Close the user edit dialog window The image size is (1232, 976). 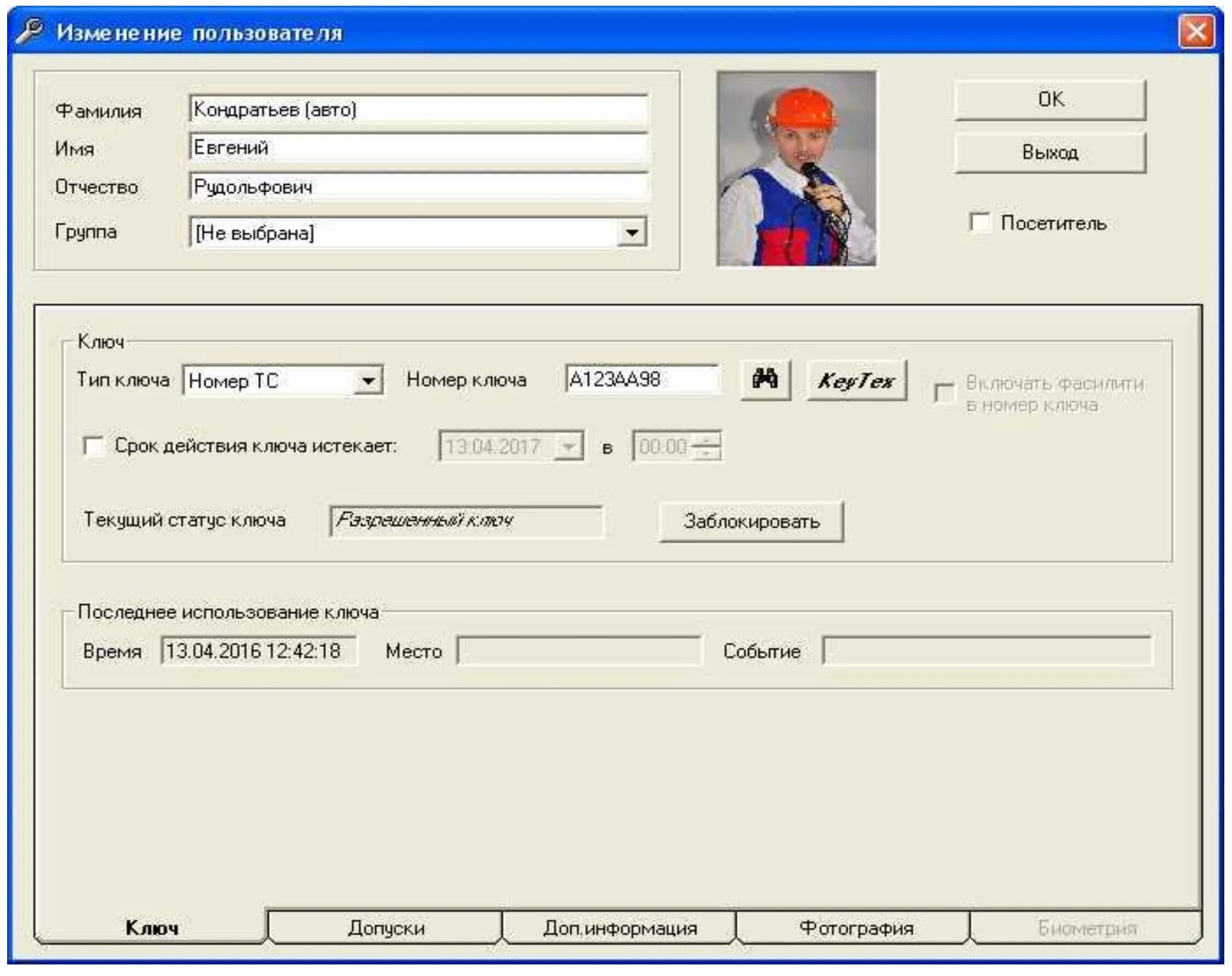1196,31
